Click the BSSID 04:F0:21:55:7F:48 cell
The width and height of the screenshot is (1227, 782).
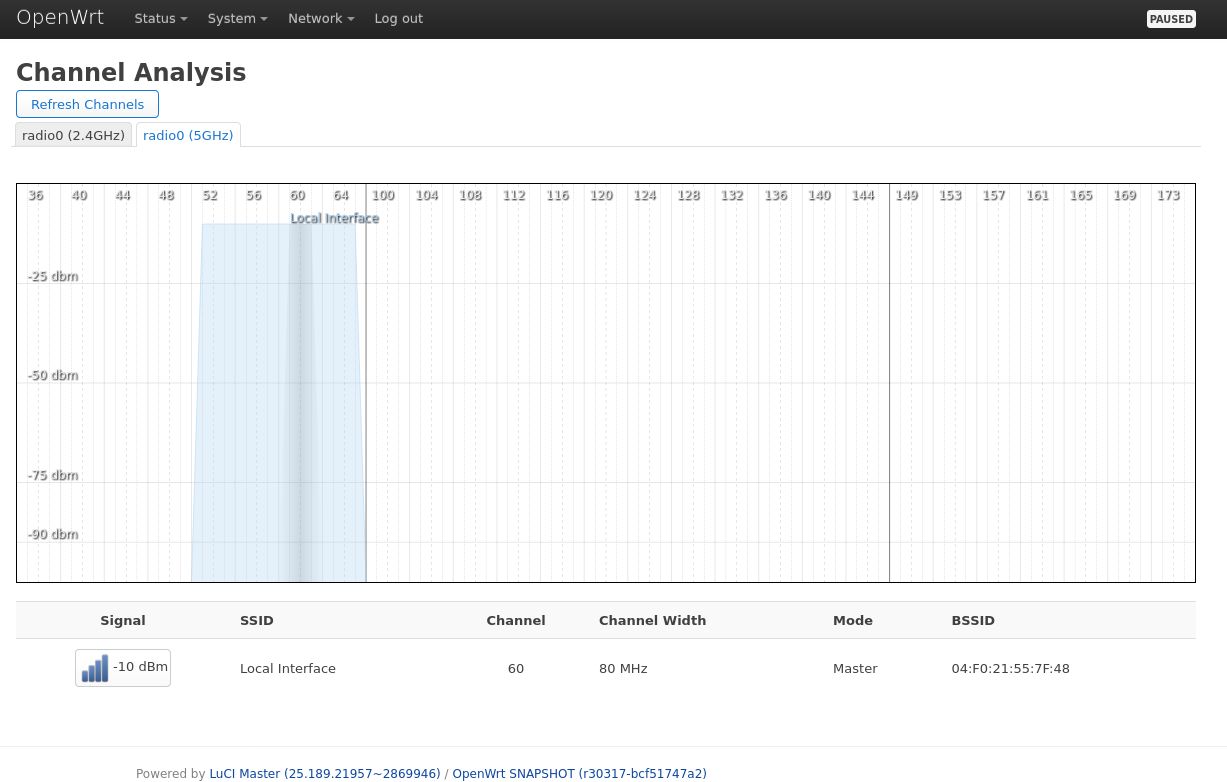click(x=1010, y=668)
